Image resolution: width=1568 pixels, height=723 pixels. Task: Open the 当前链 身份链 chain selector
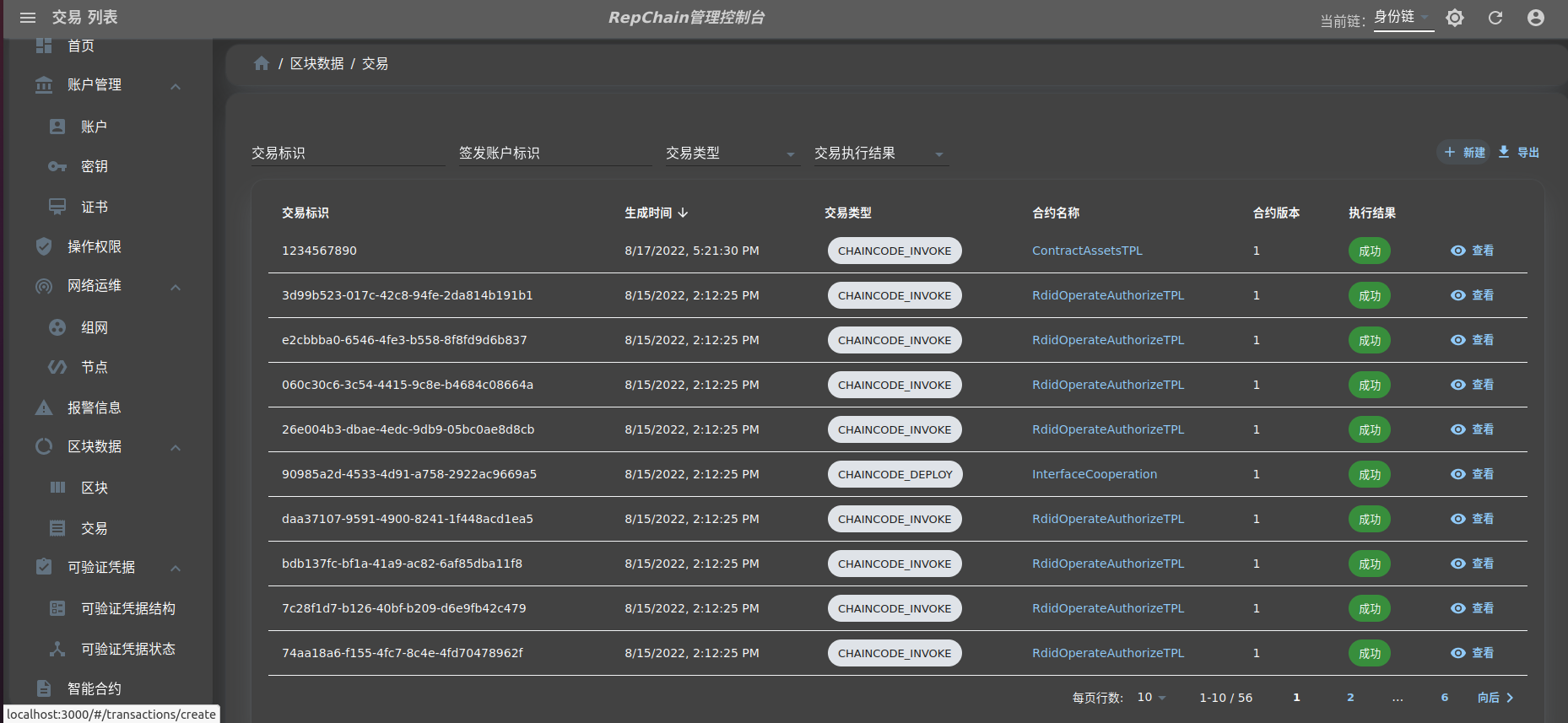click(1403, 18)
